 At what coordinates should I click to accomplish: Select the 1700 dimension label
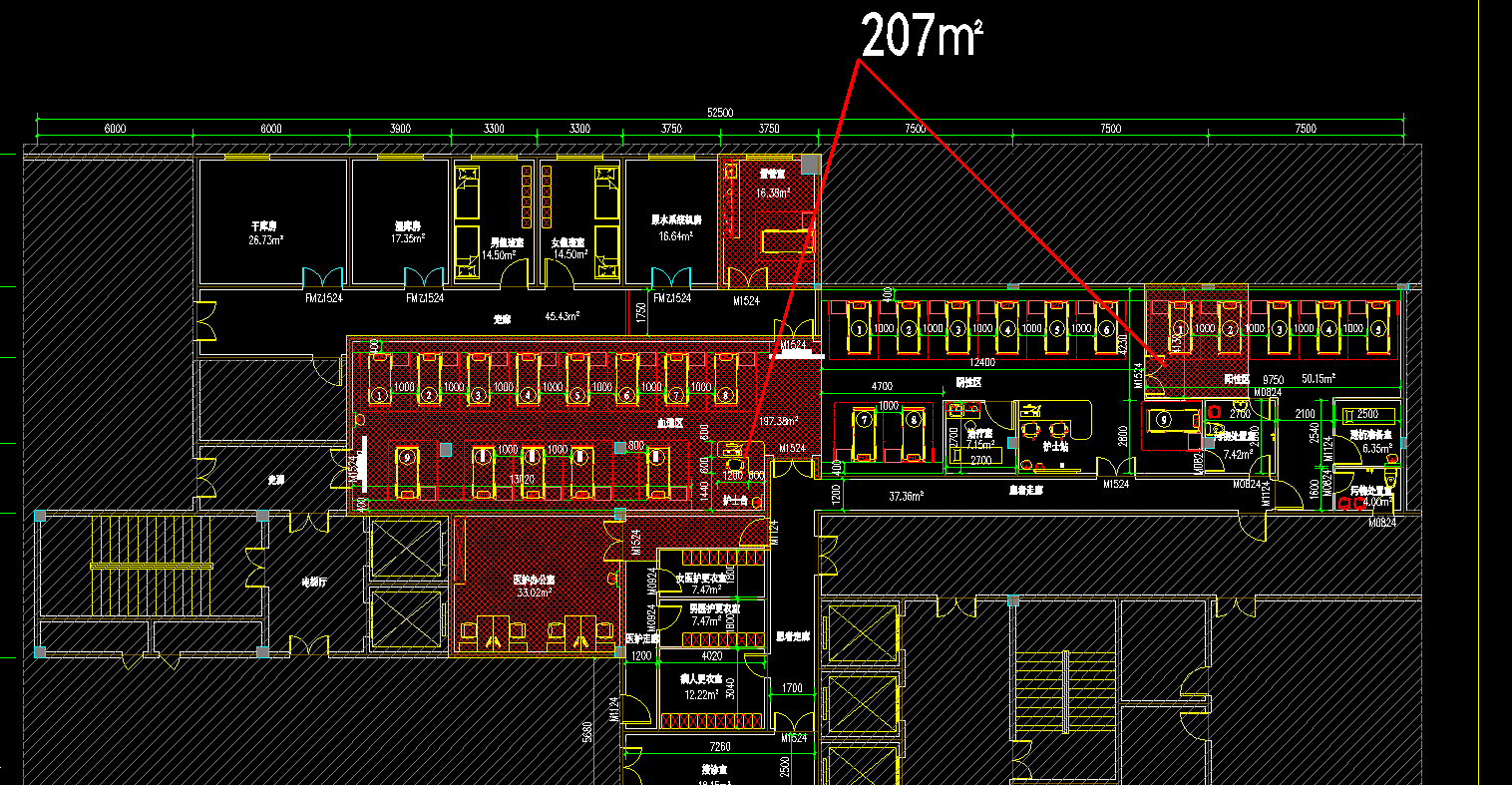point(792,688)
